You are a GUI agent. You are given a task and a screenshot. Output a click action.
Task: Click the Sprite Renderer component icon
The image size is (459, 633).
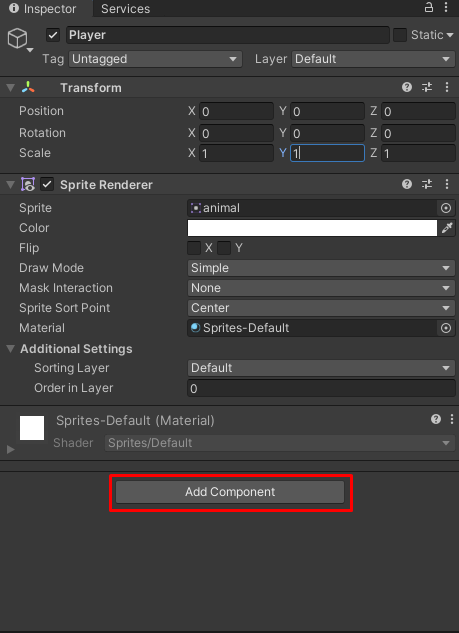[28, 184]
